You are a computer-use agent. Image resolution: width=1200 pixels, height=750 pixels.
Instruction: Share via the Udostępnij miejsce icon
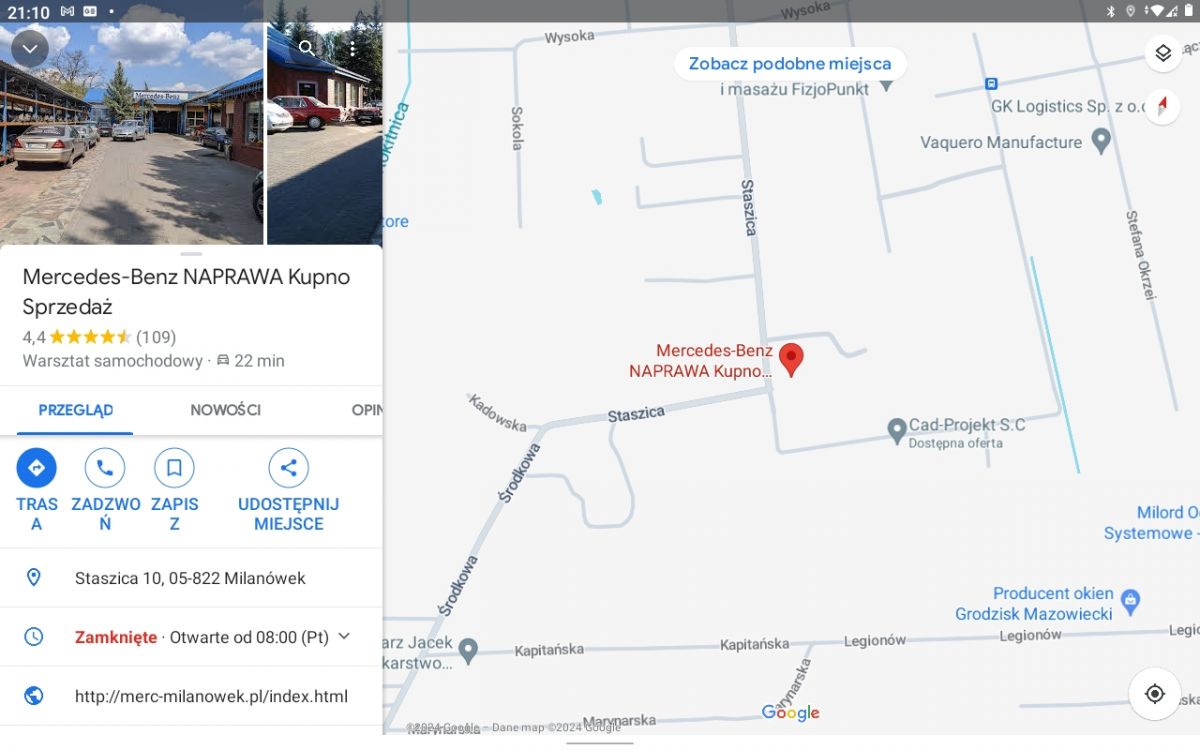288,467
